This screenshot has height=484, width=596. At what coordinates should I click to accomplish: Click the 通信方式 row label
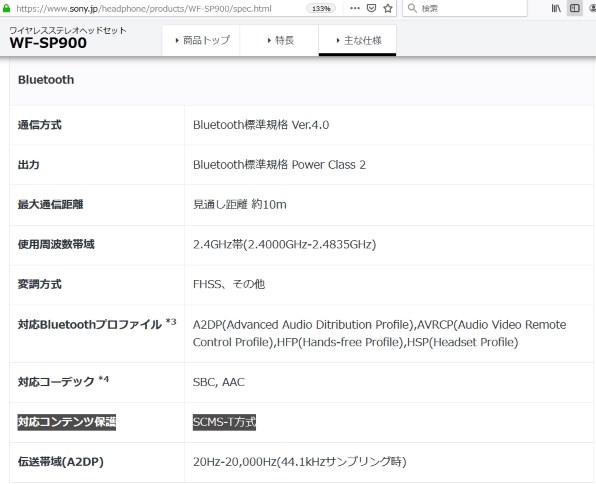pos(40,125)
